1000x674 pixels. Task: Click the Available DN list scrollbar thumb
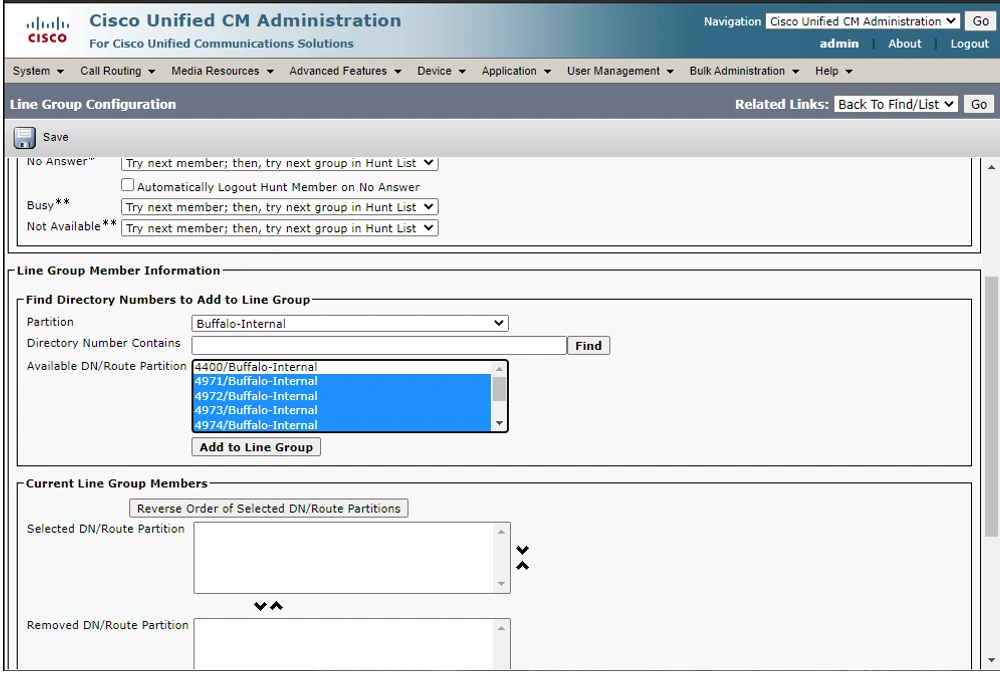(499, 389)
